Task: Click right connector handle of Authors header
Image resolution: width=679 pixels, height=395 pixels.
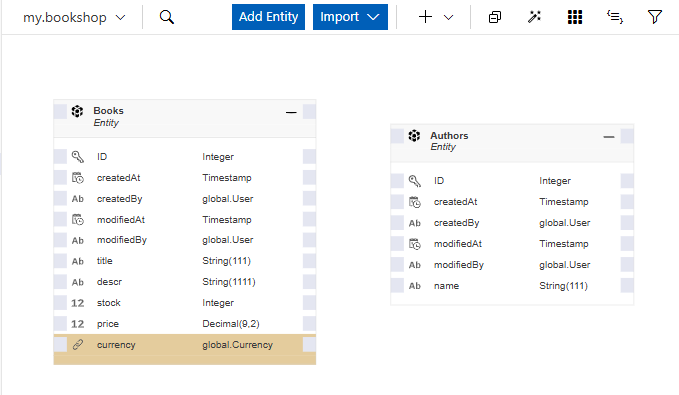Action: tap(627, 136)
